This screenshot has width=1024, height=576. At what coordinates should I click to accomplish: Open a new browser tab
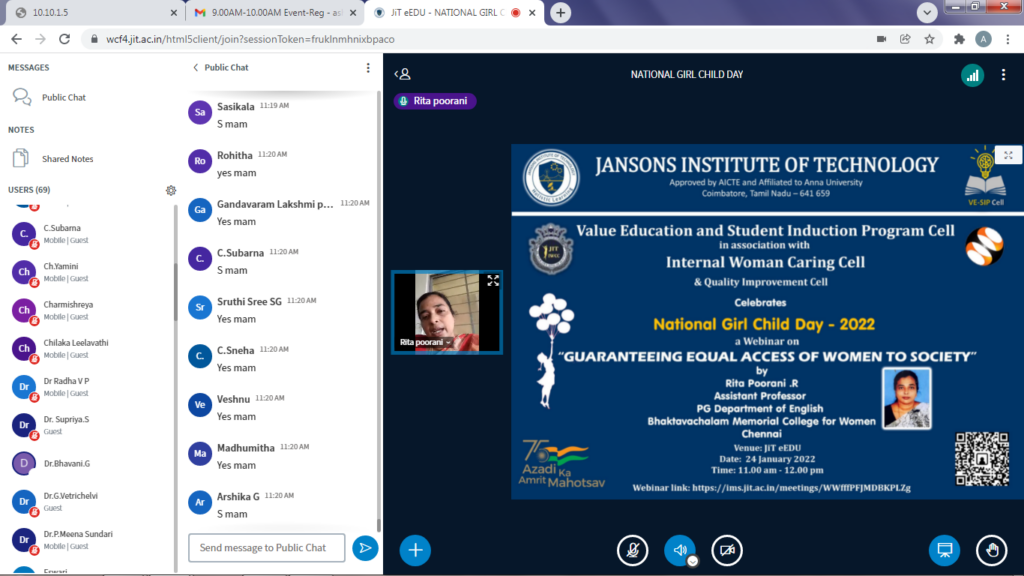[561, 13]
